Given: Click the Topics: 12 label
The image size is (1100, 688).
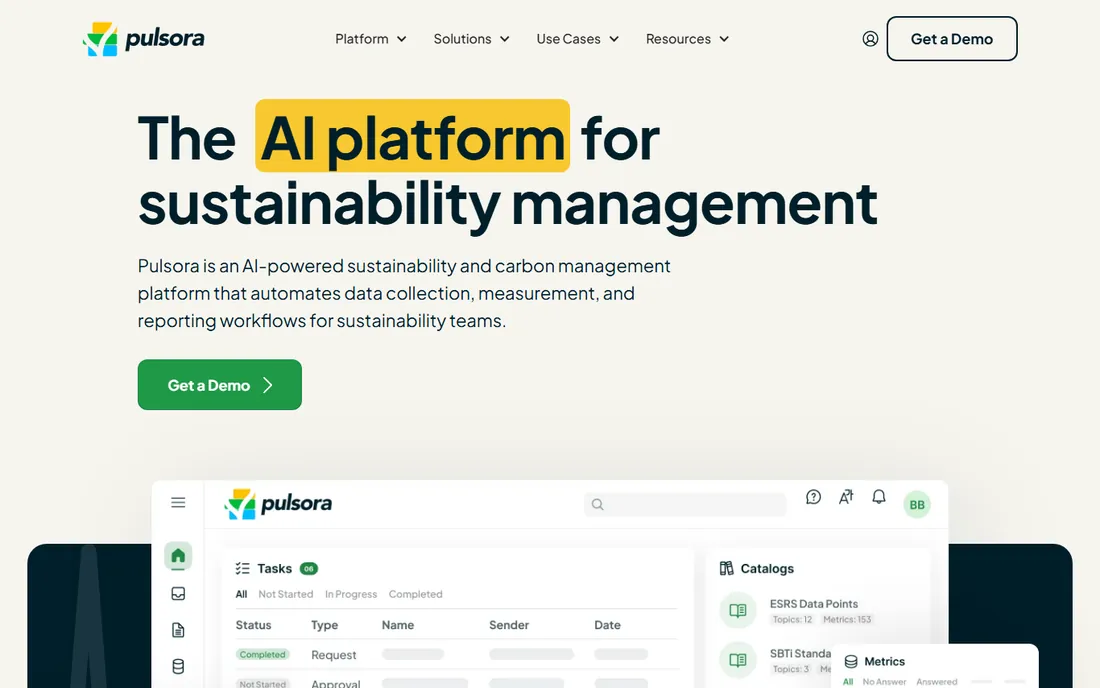Looking at the screenshot, I should 792,619.
